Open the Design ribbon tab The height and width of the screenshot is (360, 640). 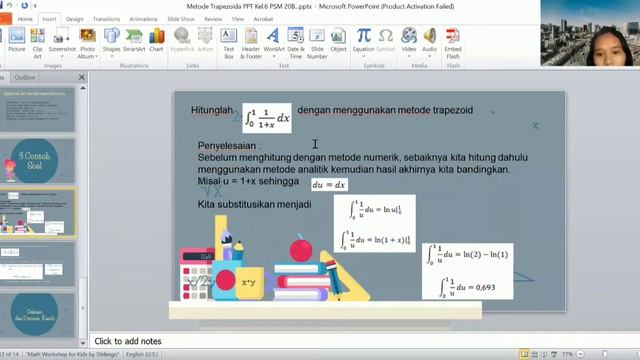tap(74, 19)
